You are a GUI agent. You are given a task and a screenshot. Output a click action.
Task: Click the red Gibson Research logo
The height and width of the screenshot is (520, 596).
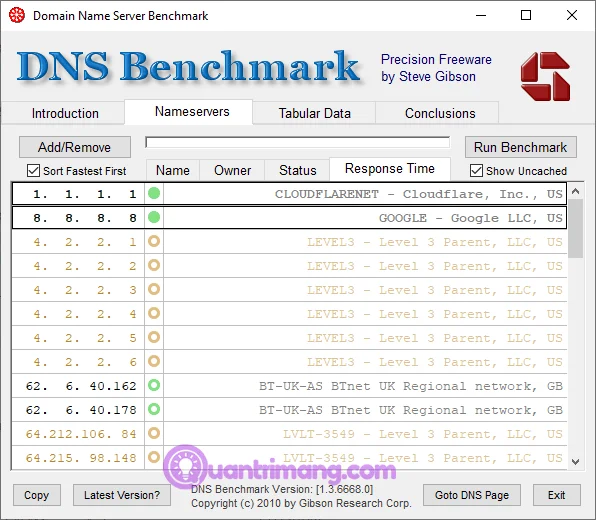coord(545,76)
